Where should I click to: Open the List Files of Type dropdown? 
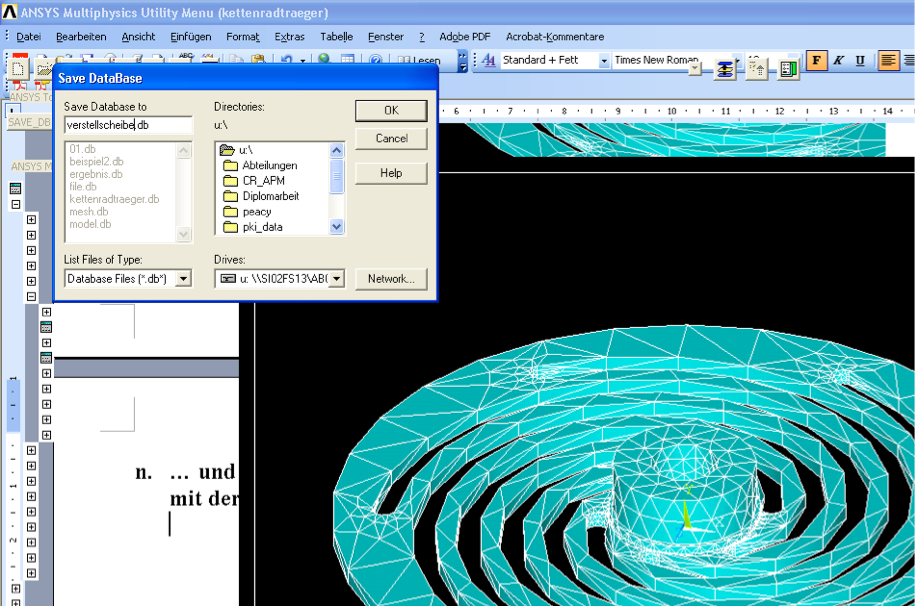click(x=183, y=279)
